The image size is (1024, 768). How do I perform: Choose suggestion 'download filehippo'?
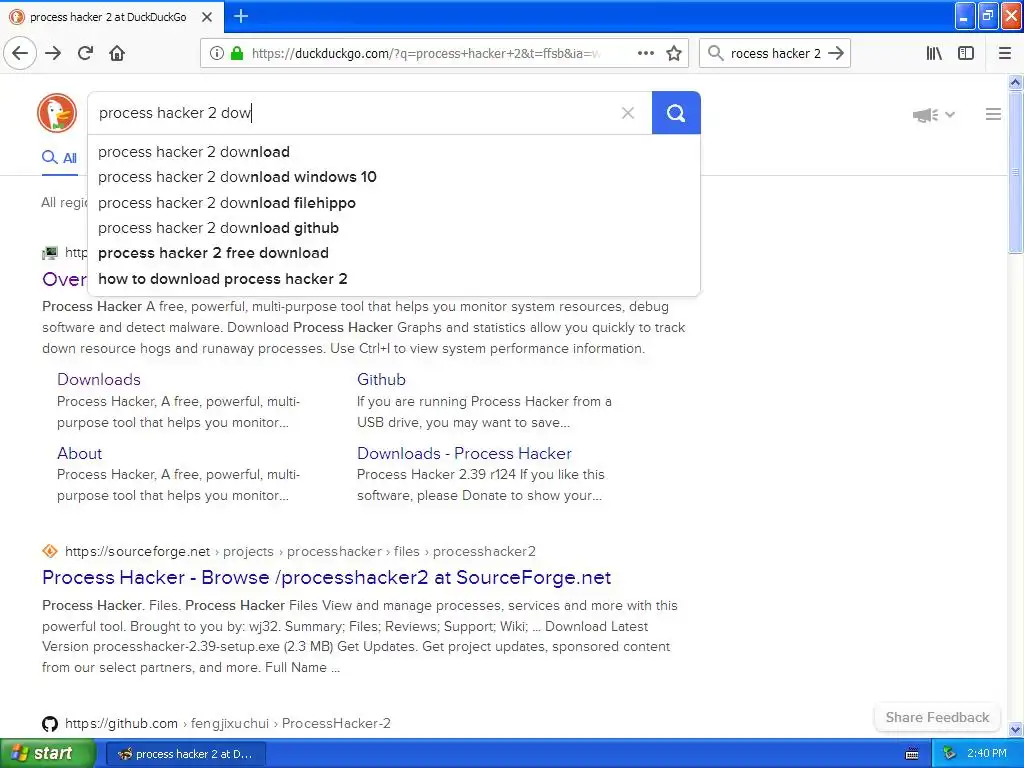pos(394,202)
